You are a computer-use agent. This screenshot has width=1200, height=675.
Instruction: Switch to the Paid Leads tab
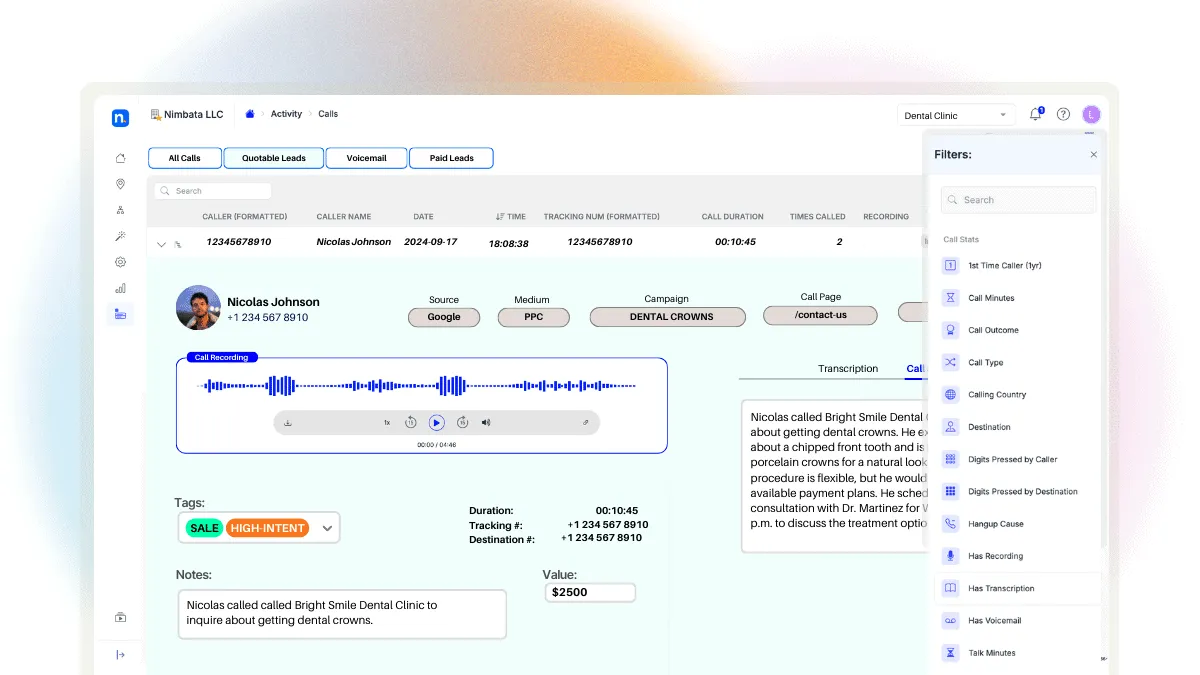coord(452,158)
